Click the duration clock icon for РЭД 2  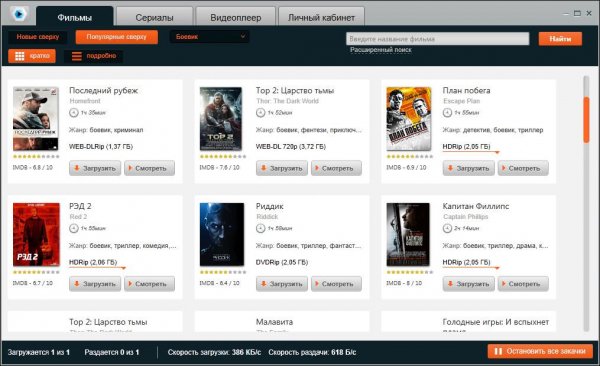pos(73,229)
